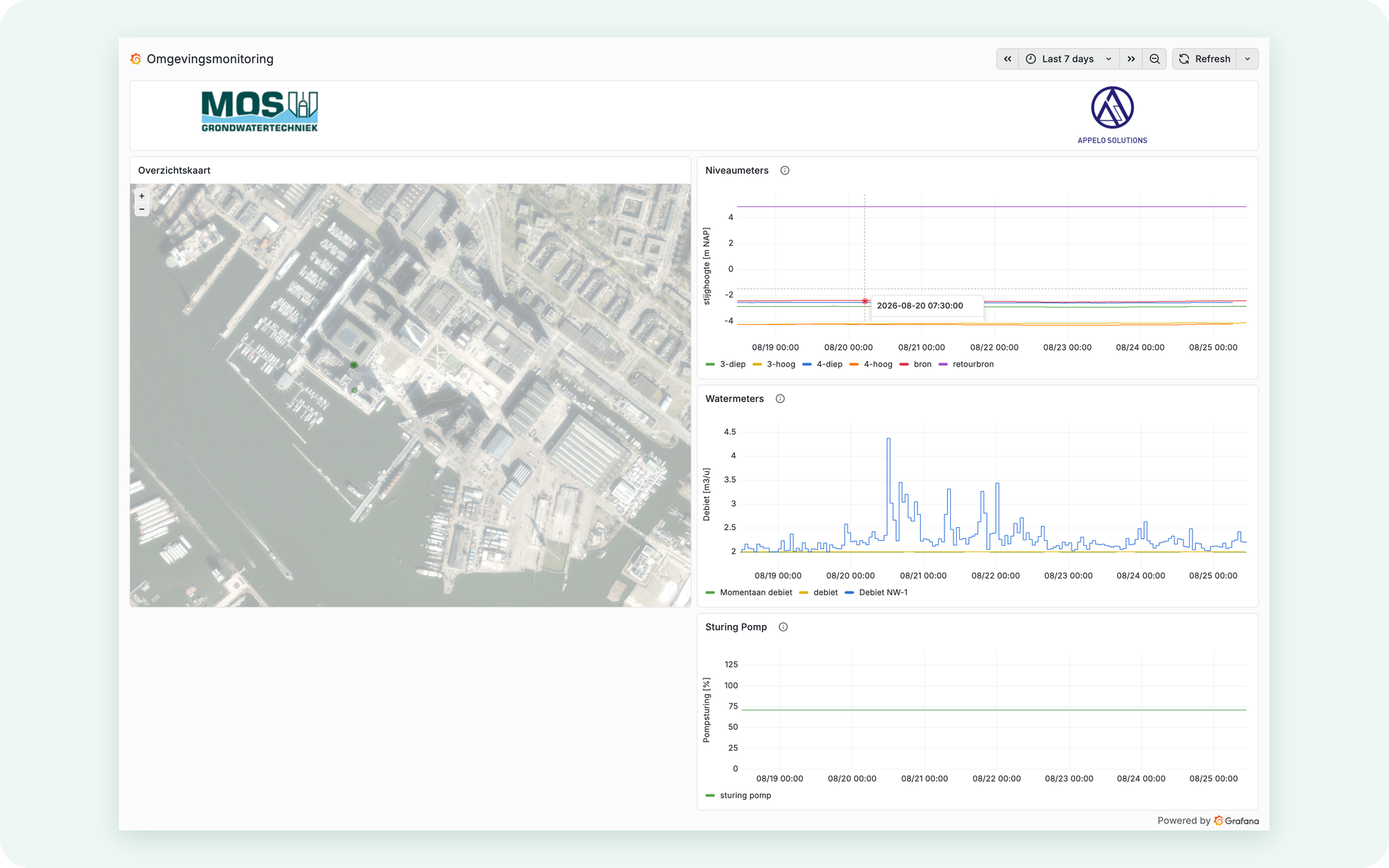Viewport: 1389px width, 868px height.
Task: Zoom in on the map with plus
Action: pyautogui.click(x=142, y=197)
